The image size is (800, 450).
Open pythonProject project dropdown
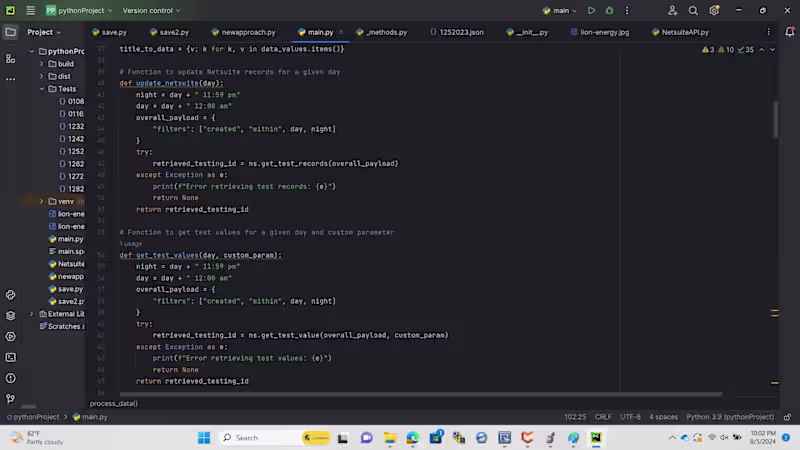tap(79, 10)
